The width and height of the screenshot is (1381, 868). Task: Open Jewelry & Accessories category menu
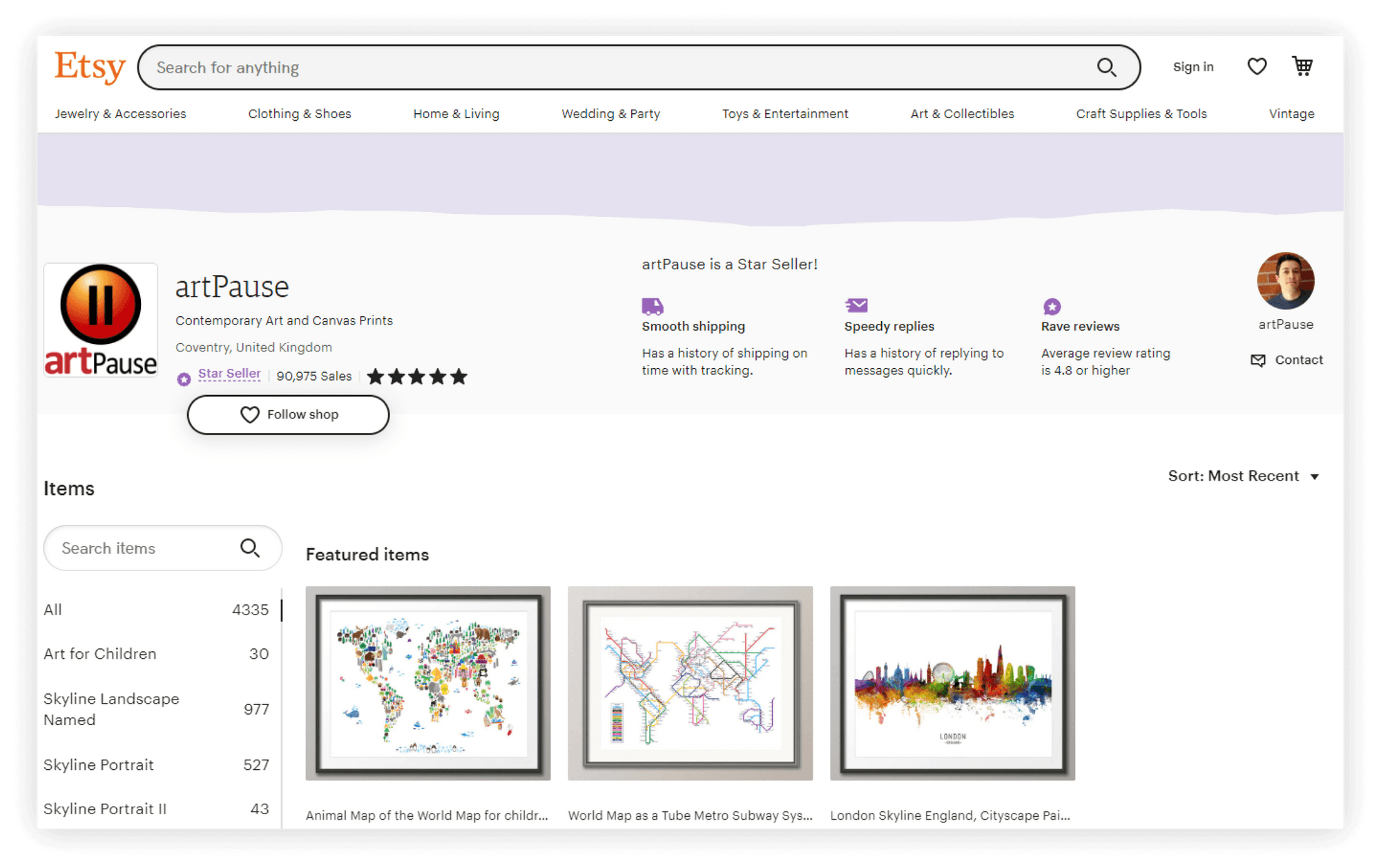[x=120, y=114]
